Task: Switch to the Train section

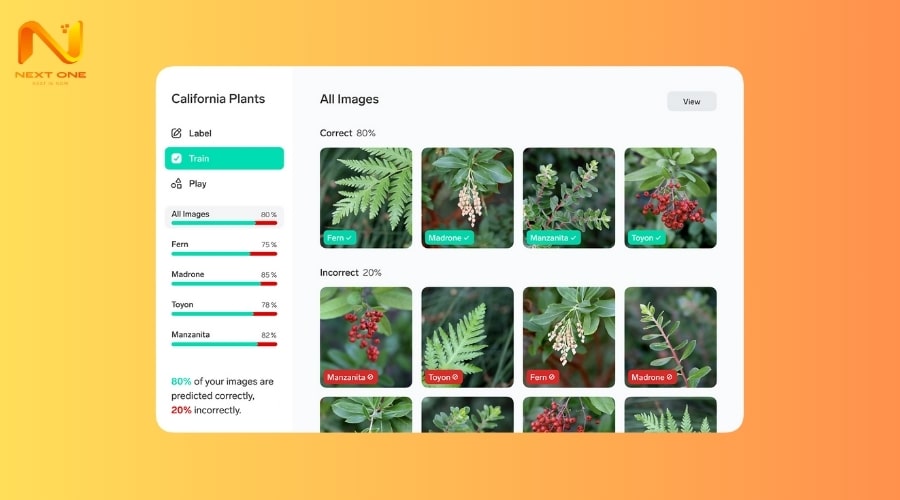Action: (x=224, y=158)
